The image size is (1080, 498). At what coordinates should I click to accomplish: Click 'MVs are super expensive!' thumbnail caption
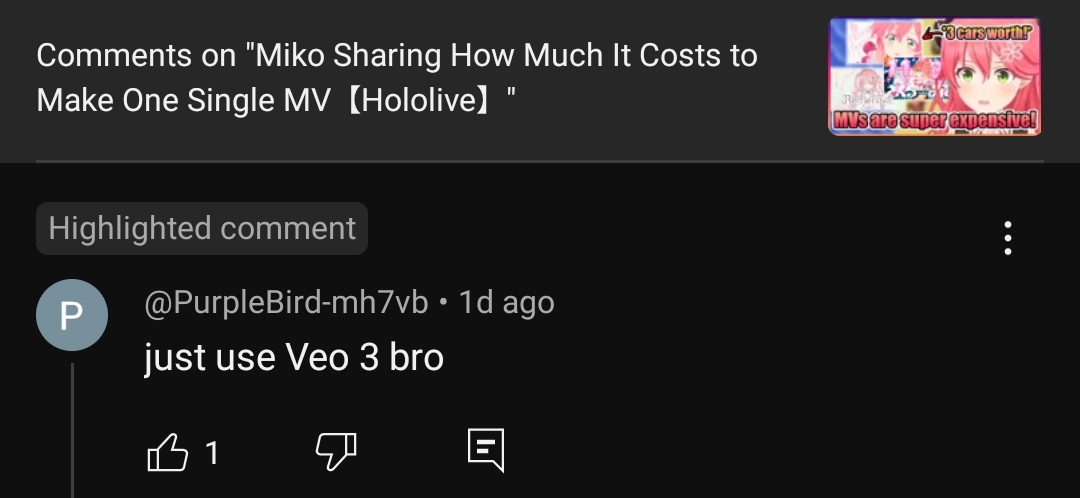[x=934, y=121]
